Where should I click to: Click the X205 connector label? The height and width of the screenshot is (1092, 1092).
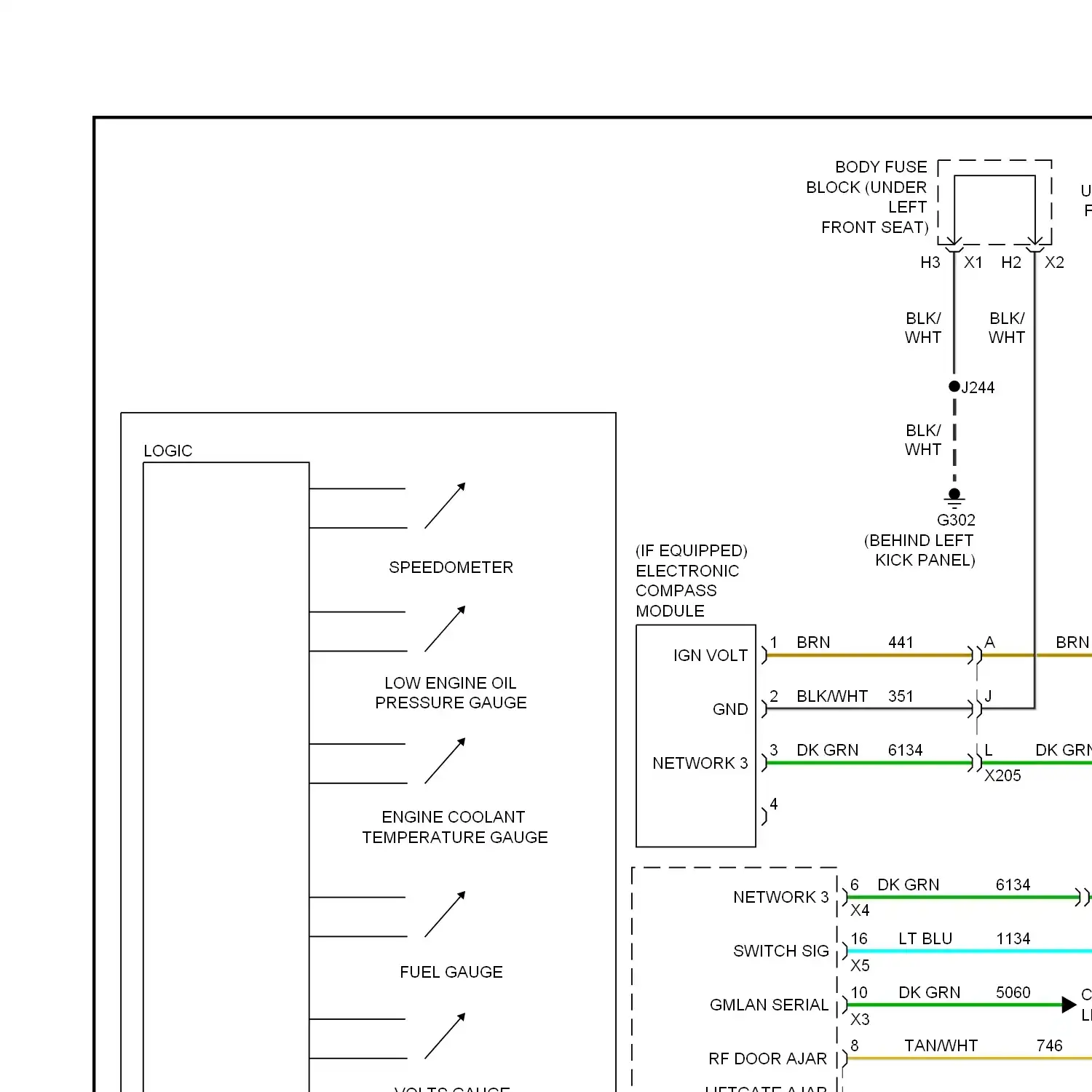[x=1002, y=775]
